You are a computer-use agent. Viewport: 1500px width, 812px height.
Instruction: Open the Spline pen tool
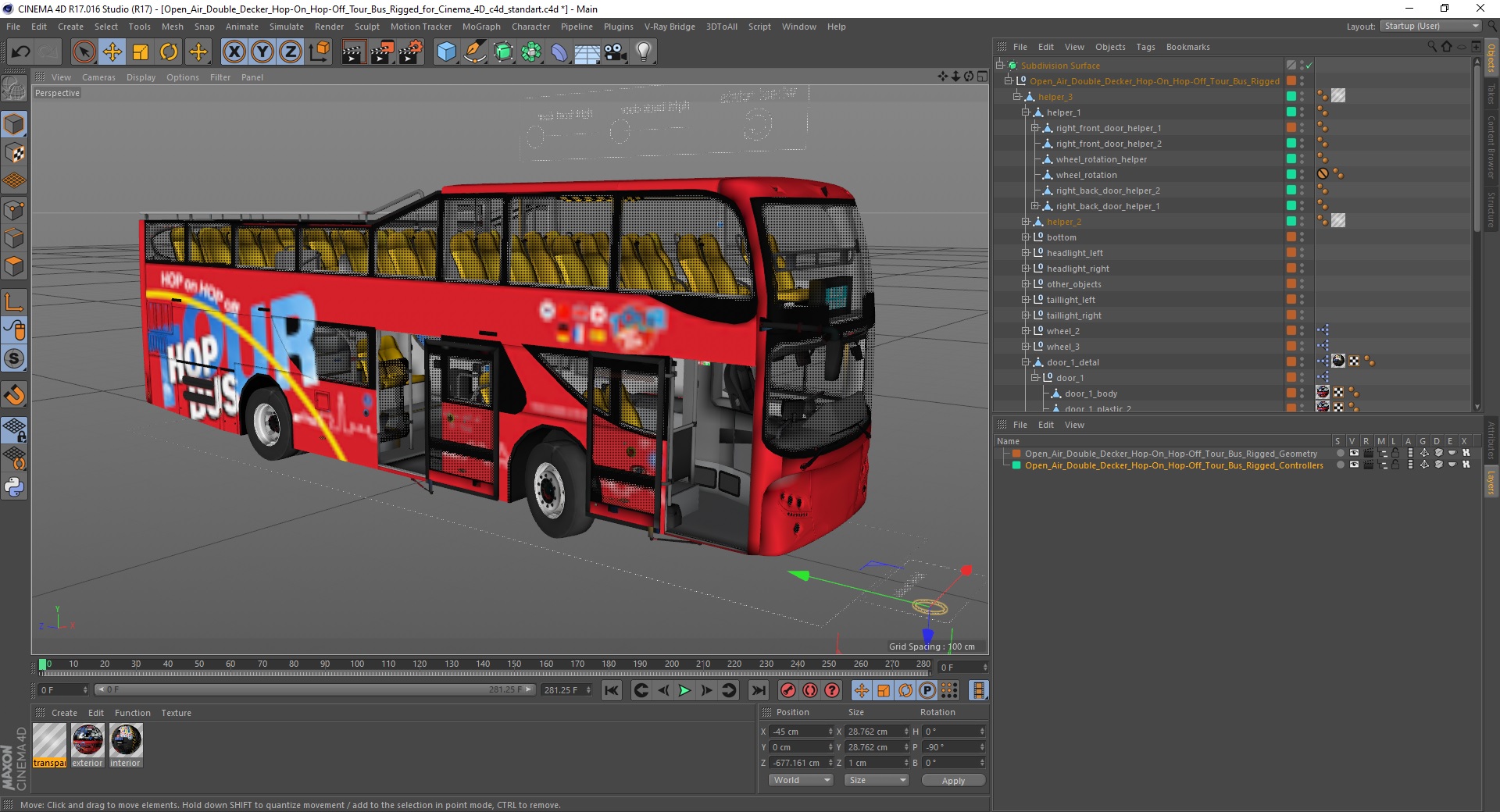475,52
